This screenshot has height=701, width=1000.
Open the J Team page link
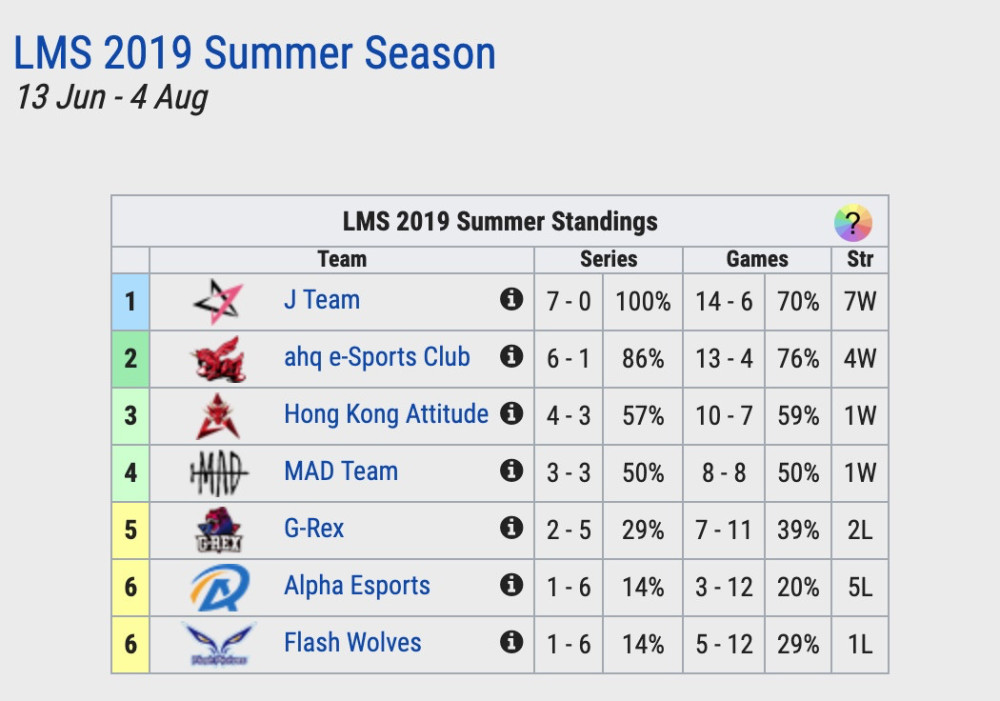click(x=322, y=299)
